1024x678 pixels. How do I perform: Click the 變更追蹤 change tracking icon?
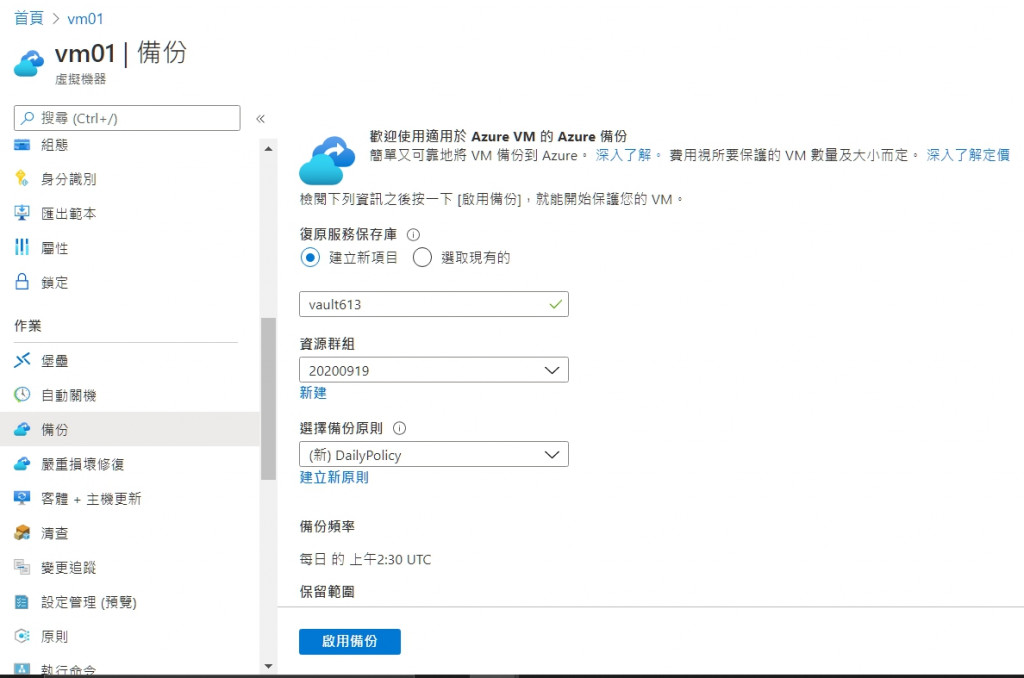click(x=22, y=567)
